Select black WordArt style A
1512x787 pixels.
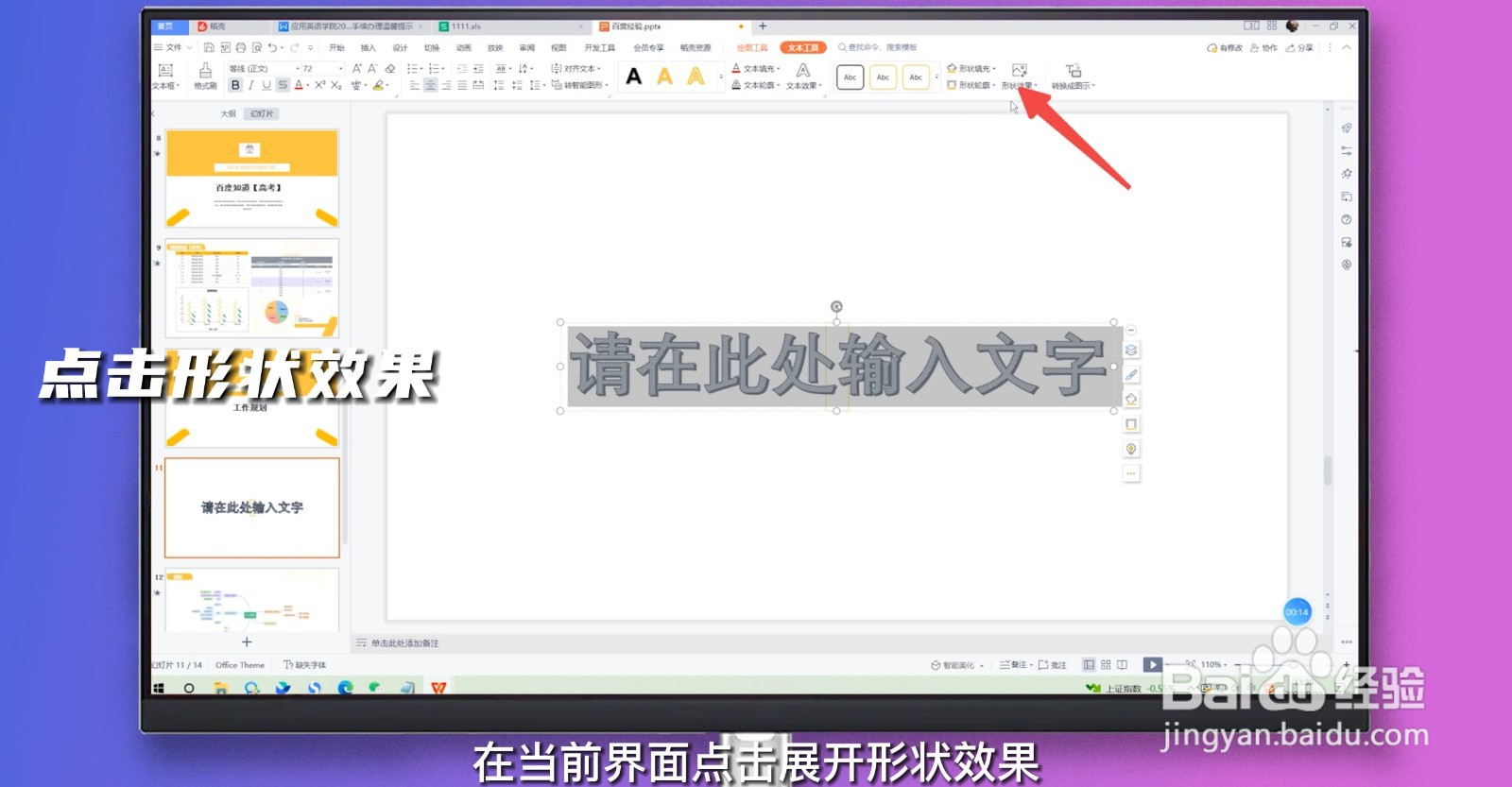click(634, 77)
